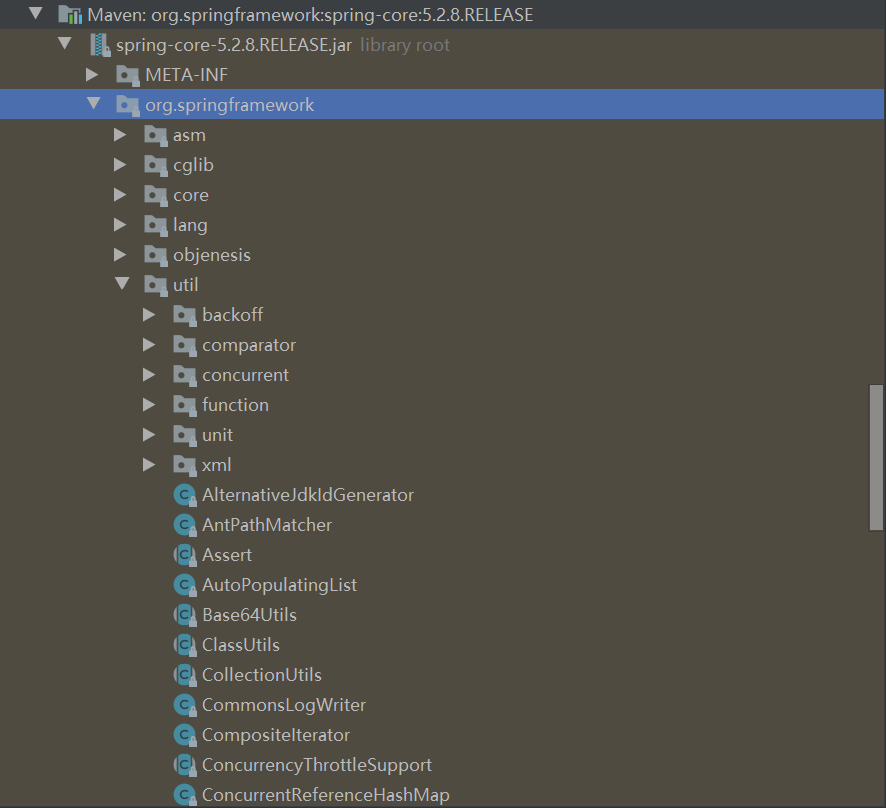Image resolution: width=886 pixels, height=808 pixels.
Task: Click the CollectionUtils class icon
Action: pyautogui.click(x=185, y=675)
